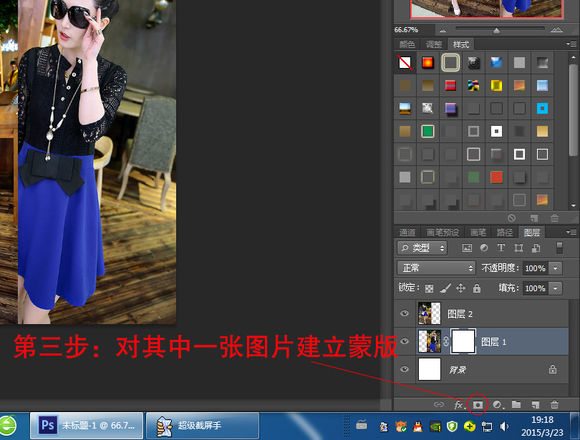Create a new layer group folder
The width and height of the screenshot is (580, 440).
click(516, 405)
